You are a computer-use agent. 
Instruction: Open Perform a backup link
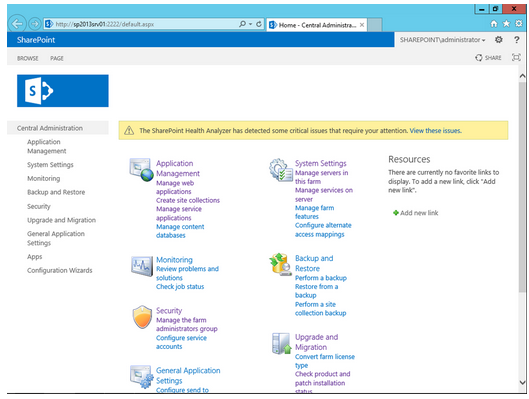coord(321,278)
